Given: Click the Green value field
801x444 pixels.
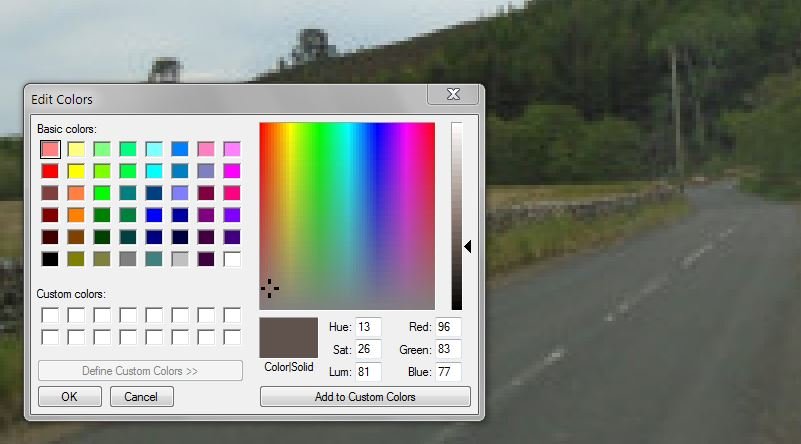Looking at the screenshot, I should (x=449, y=349).
